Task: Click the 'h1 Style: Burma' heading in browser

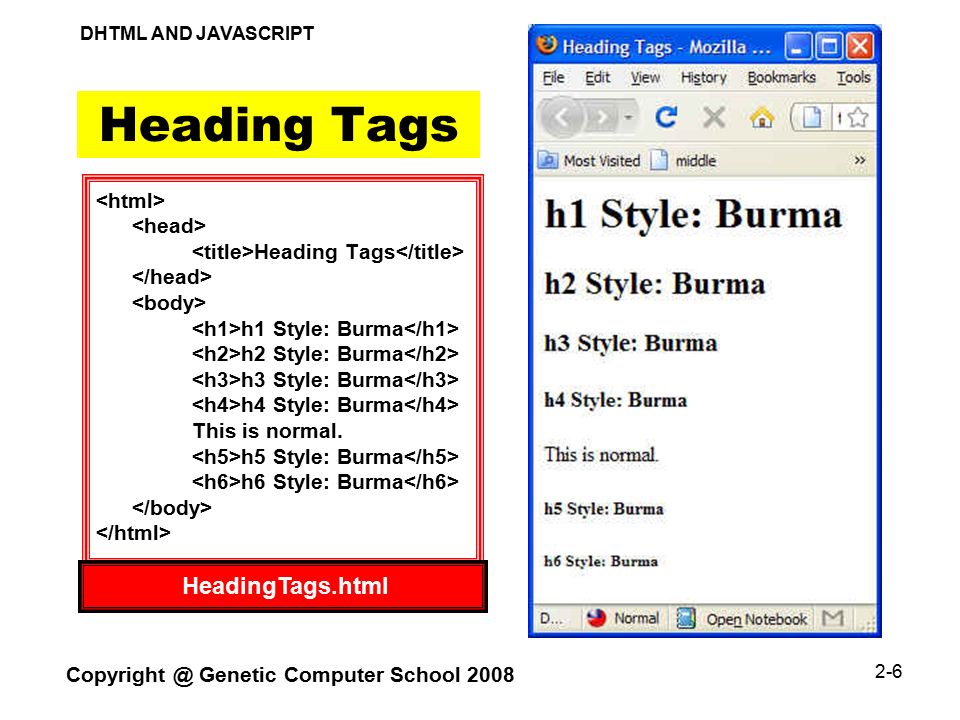Action: click(x=693, y=214)
